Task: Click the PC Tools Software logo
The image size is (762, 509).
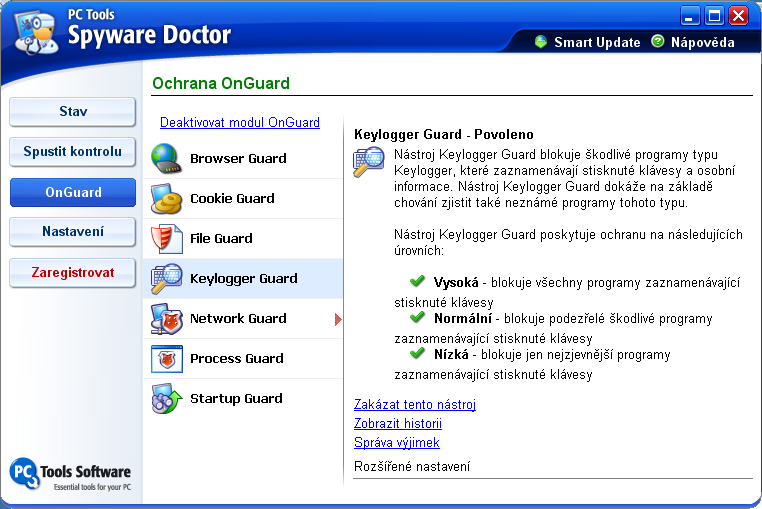Action: pos(70,474)
